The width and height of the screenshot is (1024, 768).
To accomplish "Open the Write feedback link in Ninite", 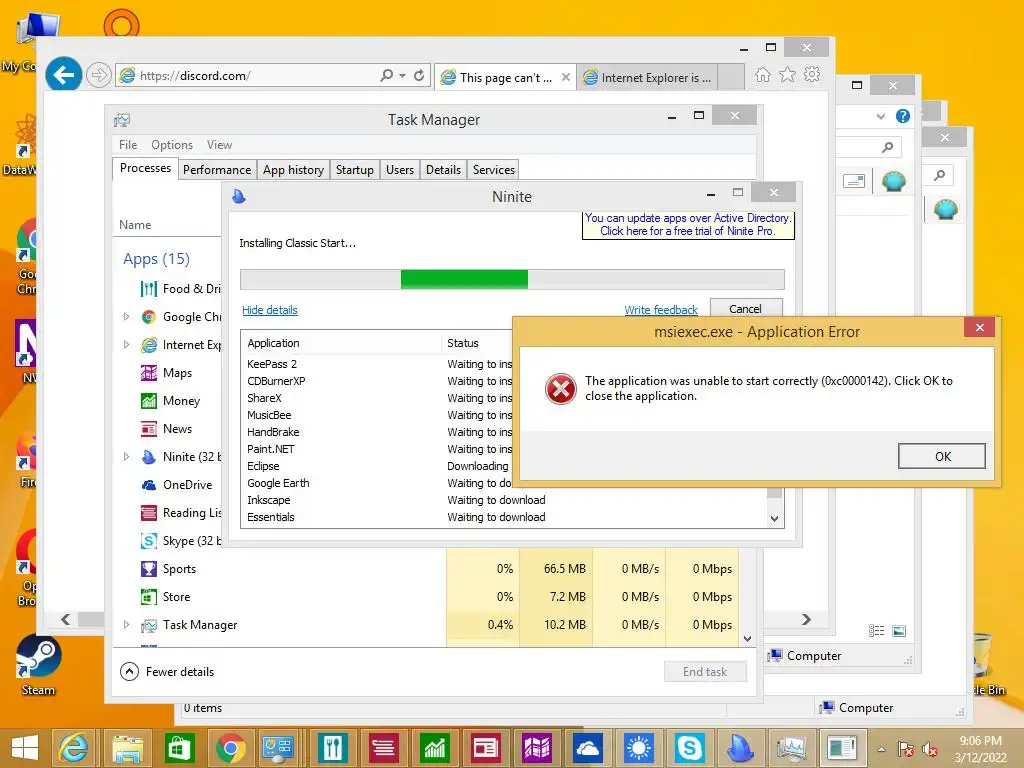I will tap(660, 310).
